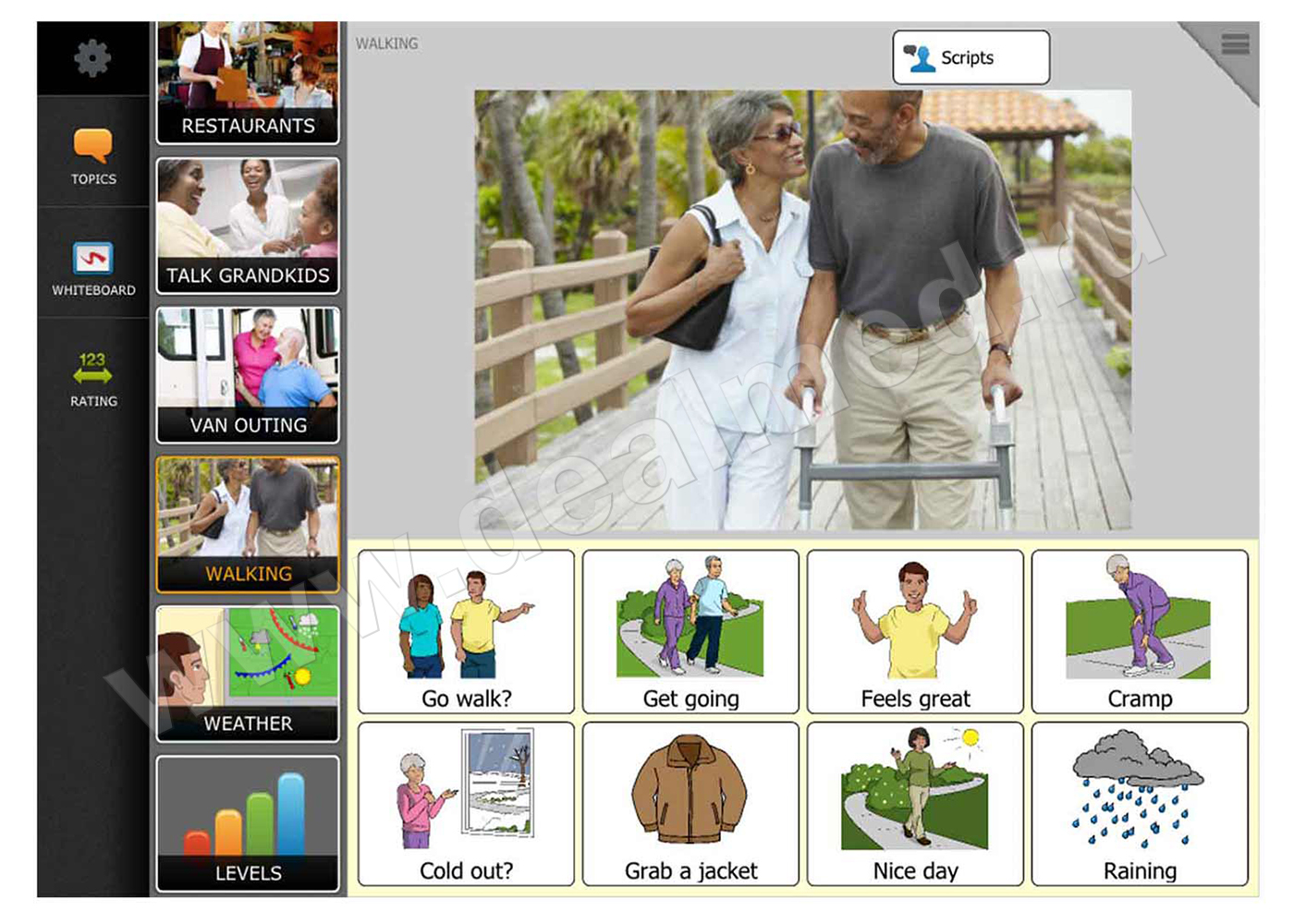Tap the 'Get going' symbol card

(x=690, y=632)
